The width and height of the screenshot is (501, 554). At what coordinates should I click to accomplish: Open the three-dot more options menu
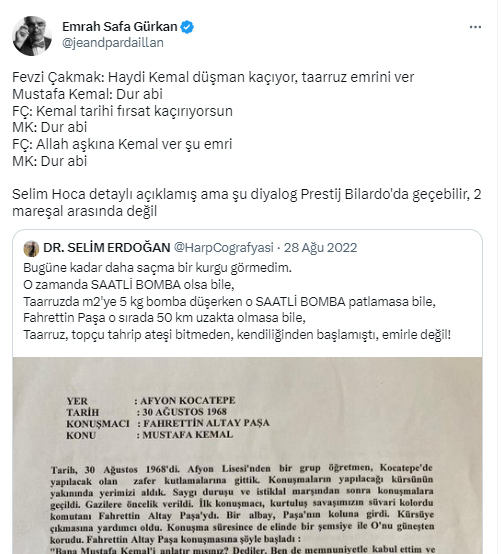point(475,27)
